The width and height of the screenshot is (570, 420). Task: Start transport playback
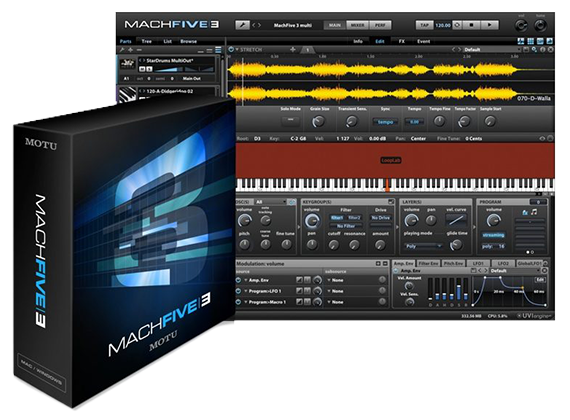(490, 25)
